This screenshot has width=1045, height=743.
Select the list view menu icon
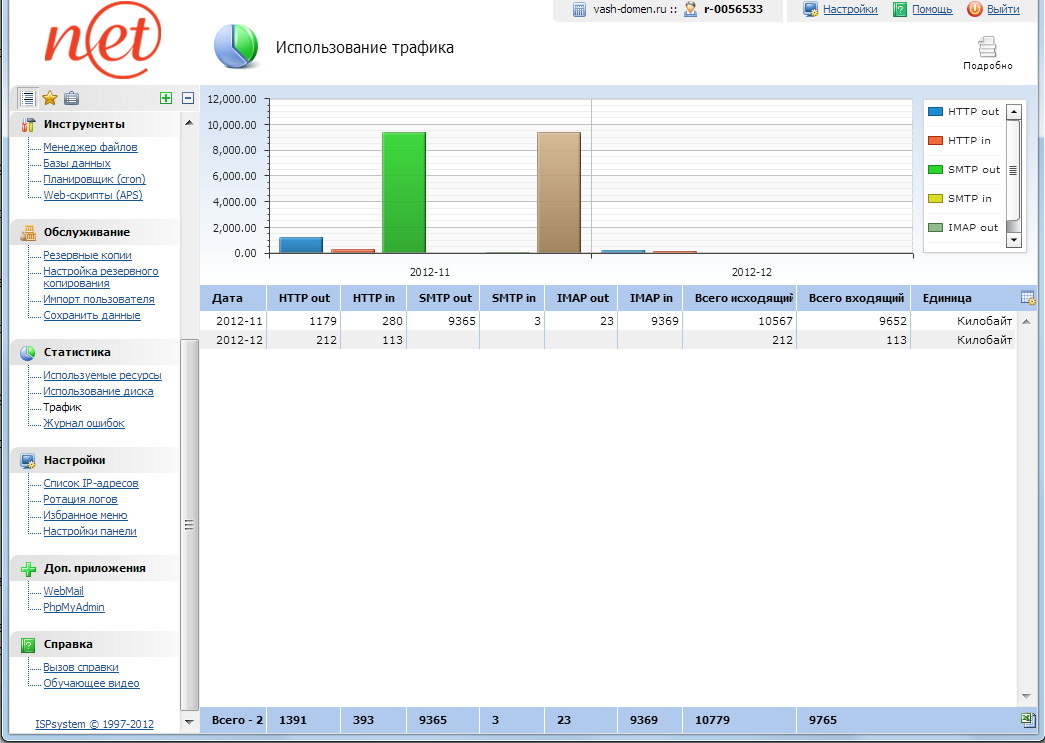point(28,98)
